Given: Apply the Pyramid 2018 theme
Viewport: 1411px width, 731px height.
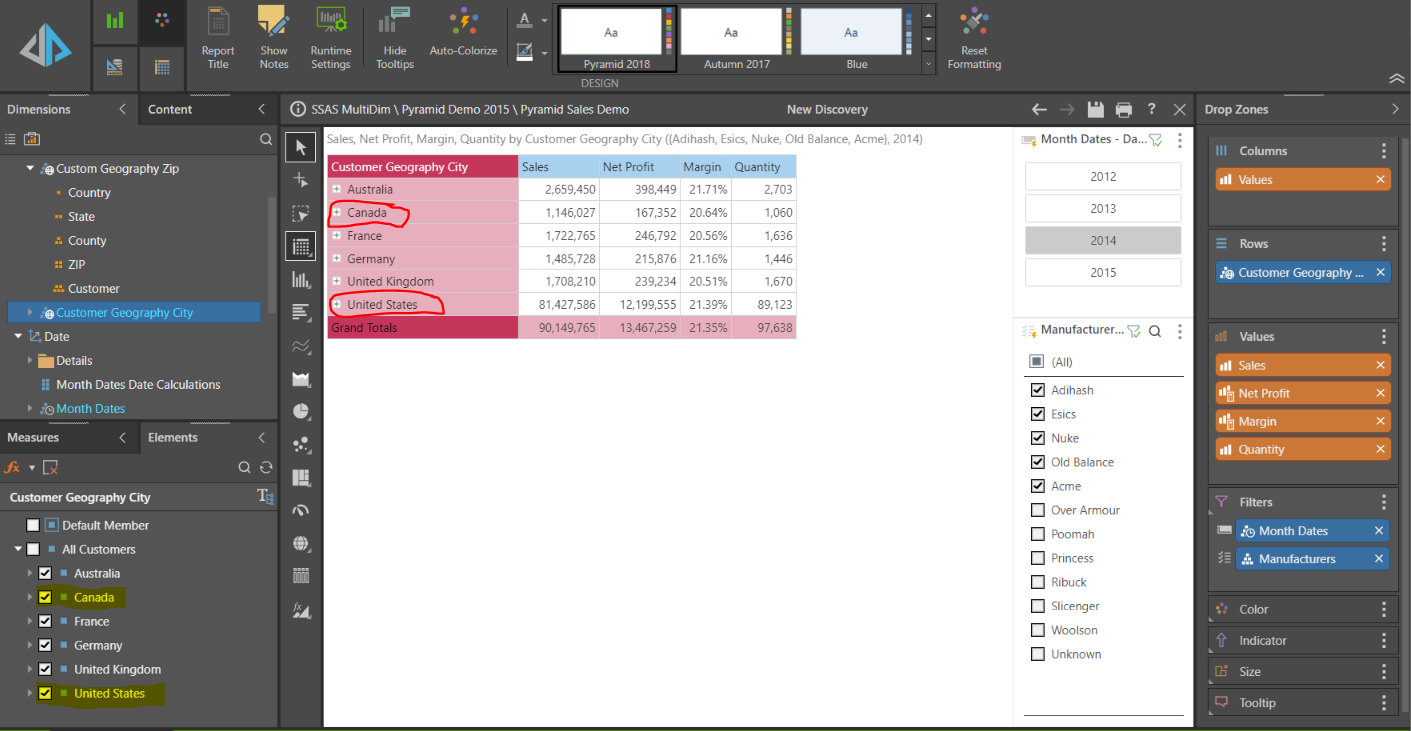Looking at the screenshot, I should pos(616,39).
